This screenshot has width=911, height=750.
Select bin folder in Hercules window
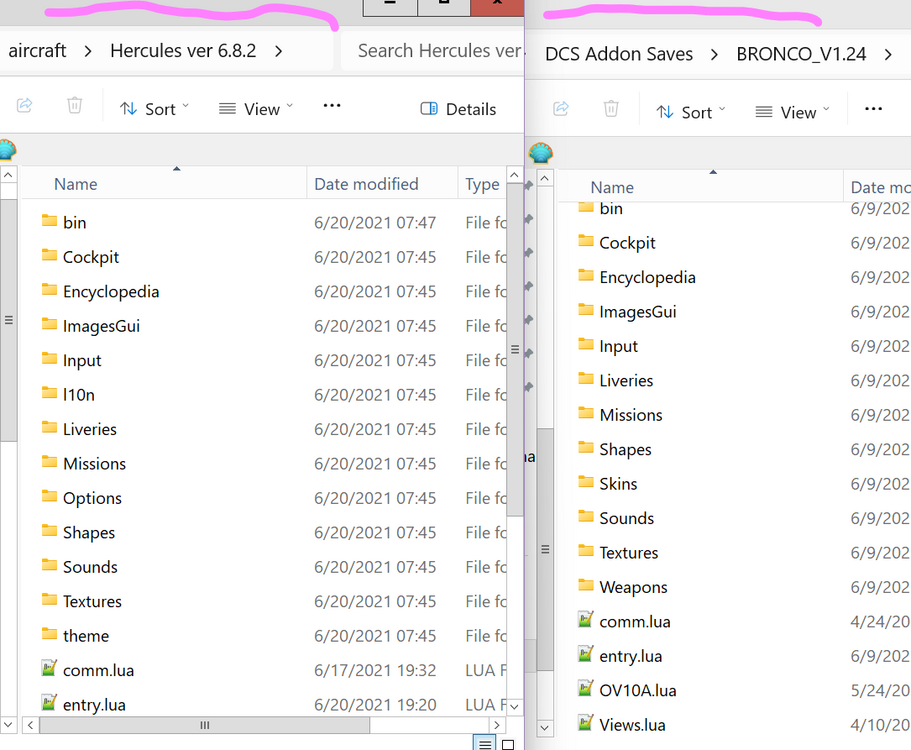point(74,223)
